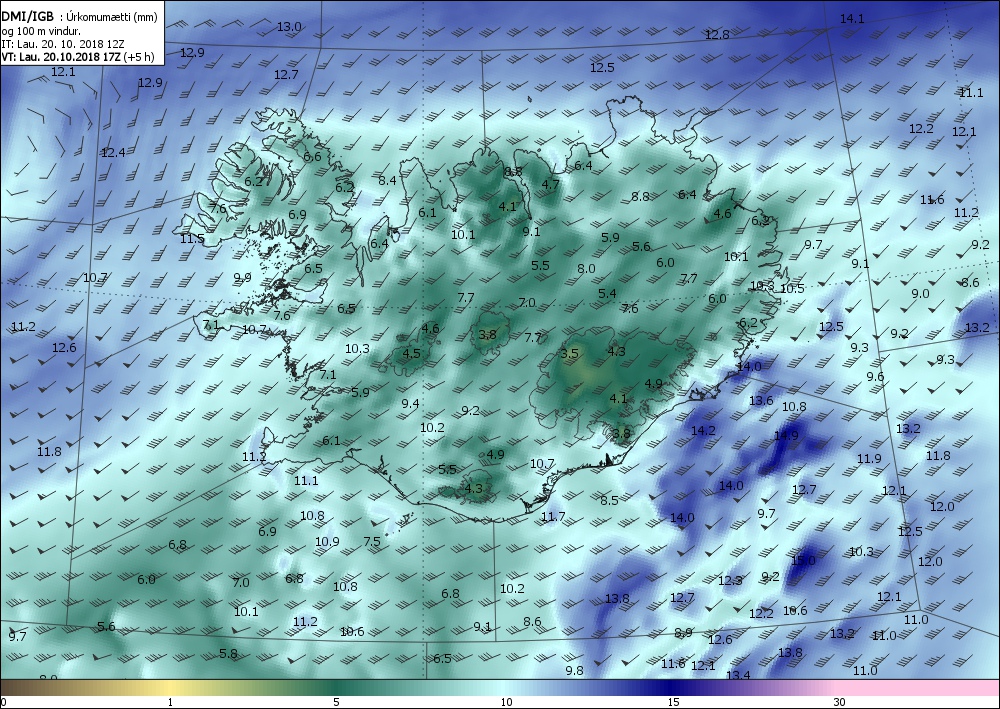Click the DMI/IGB title in legend
Image resolution: width=1000 pixels, height=709 pixels.
(27, 17)
